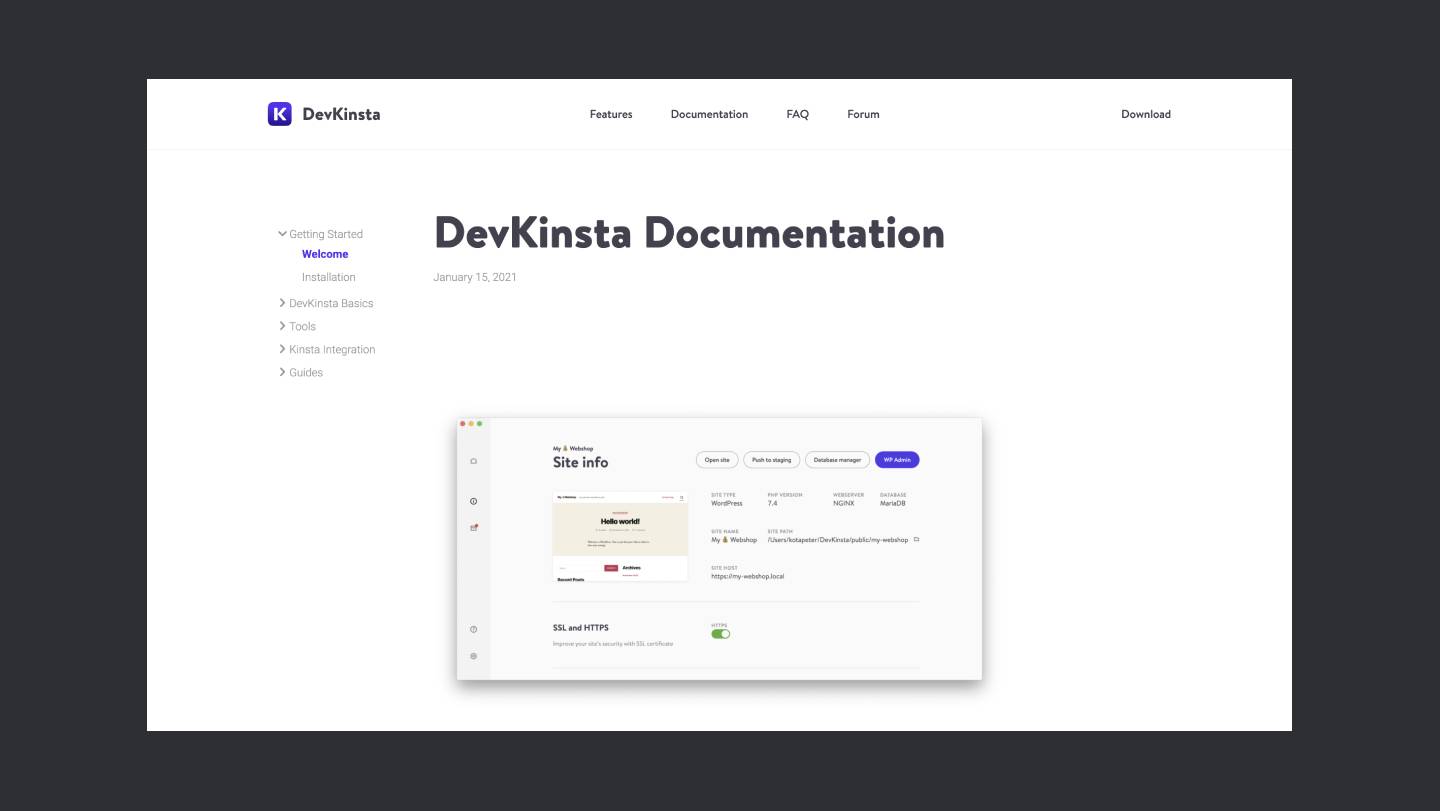Click the DevKinsta Basics sidebar label
The width and height of the screenshot is (1440, 811).
(331, 303)
